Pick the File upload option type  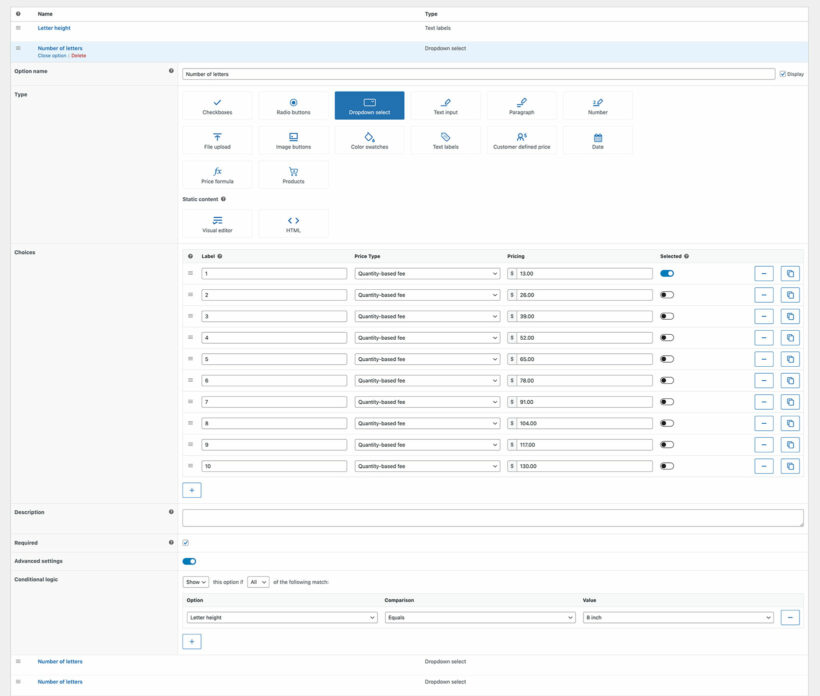click(217, 140)
